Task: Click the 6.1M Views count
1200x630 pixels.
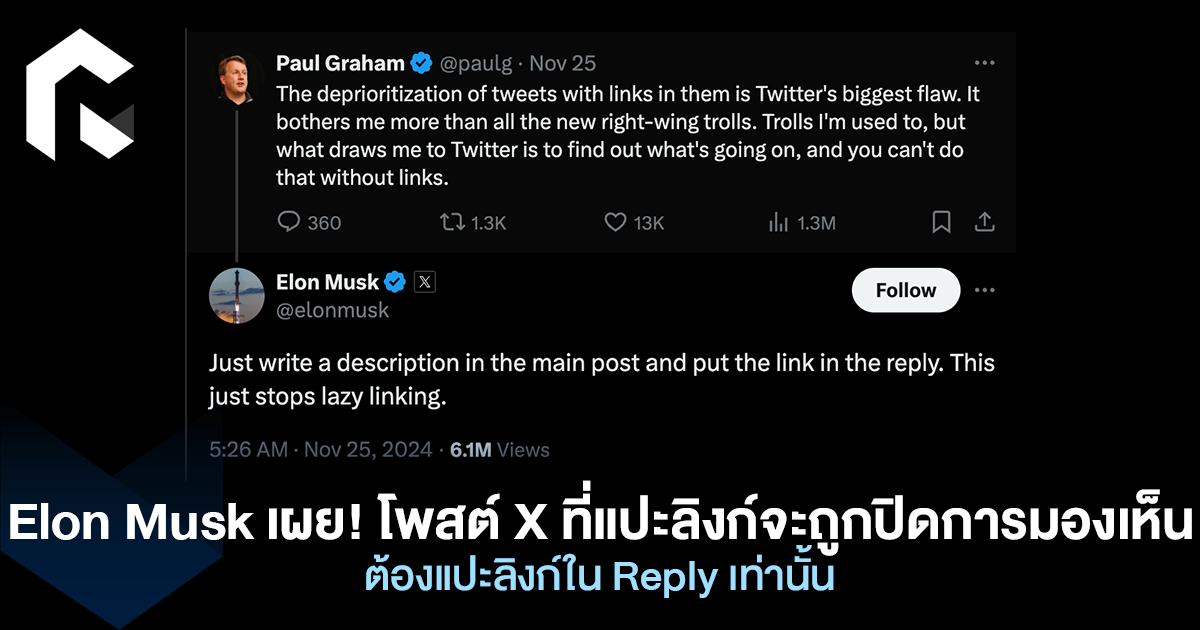Action: (499, 450)
